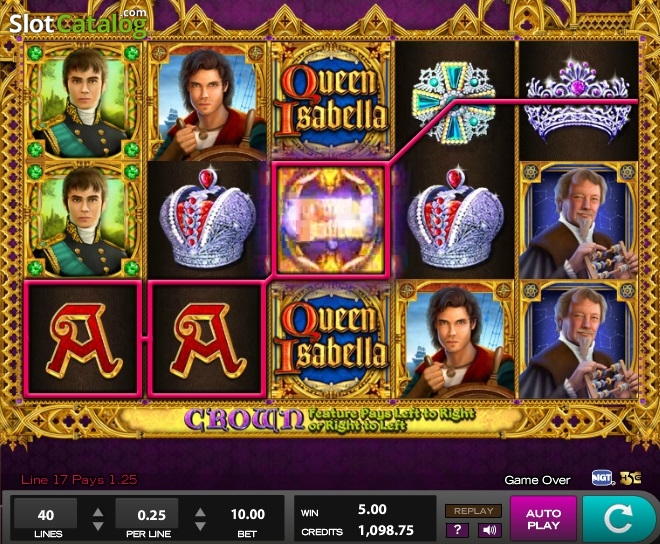This screenshot has width=660, height=544.
Task: Click the top Queen Isabella symbol
Action: [x=331, y=100]
